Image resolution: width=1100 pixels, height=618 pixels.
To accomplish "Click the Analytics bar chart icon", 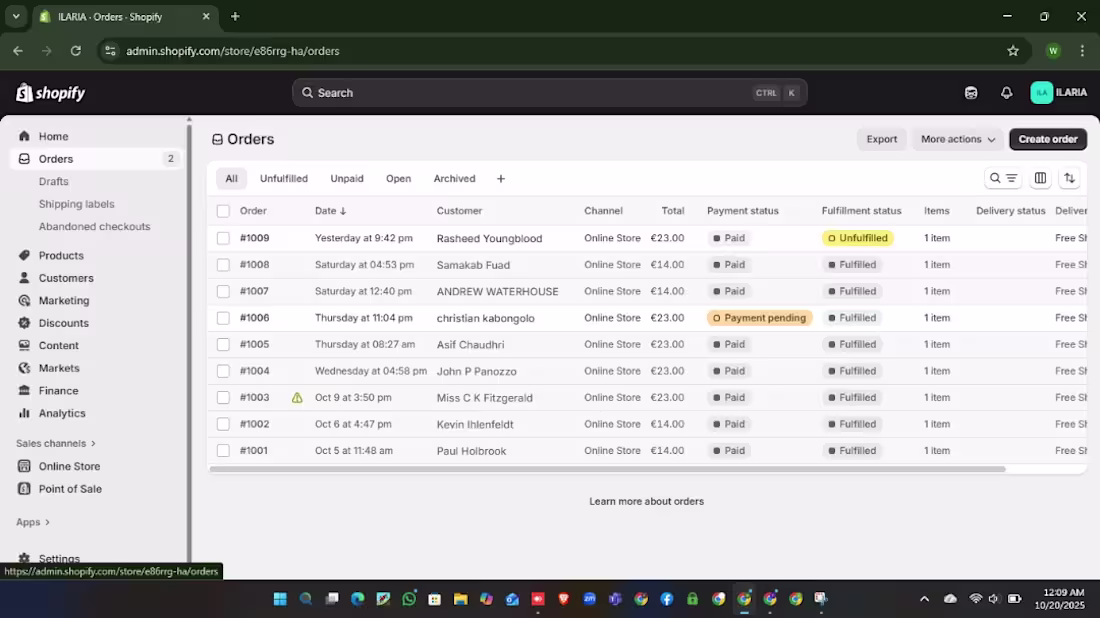I will 25,413.
